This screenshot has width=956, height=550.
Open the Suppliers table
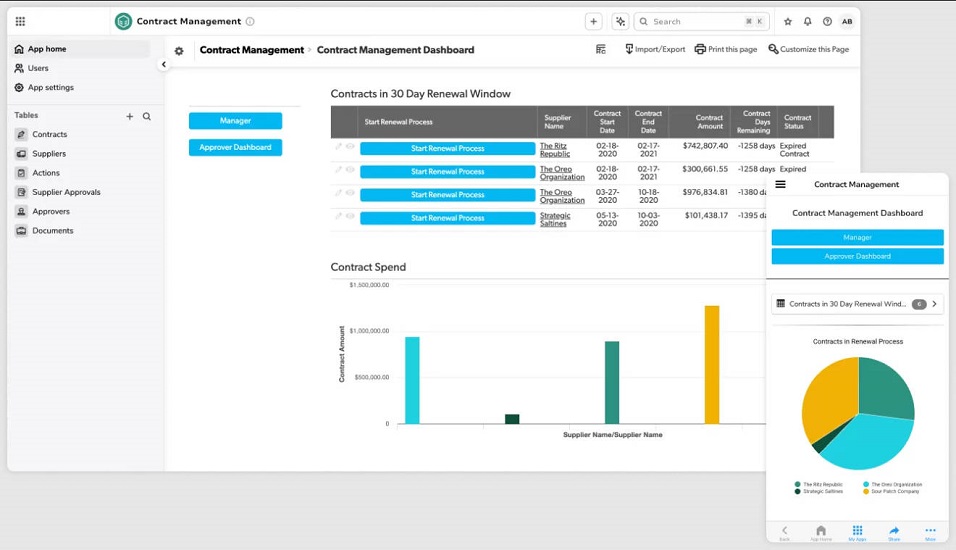[x=49, y=154]
